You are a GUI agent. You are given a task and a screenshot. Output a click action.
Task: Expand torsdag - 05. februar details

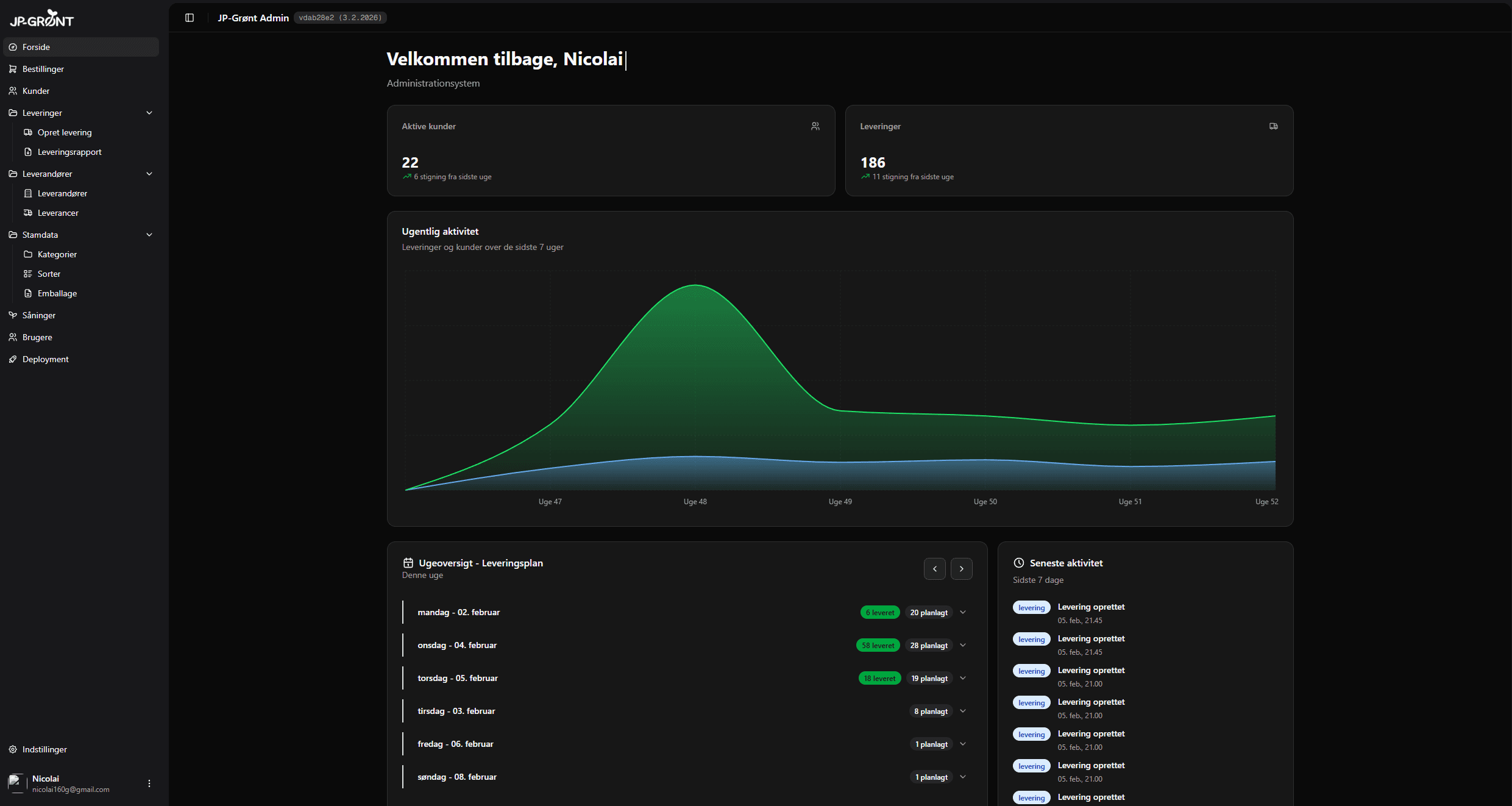[963, 678]
